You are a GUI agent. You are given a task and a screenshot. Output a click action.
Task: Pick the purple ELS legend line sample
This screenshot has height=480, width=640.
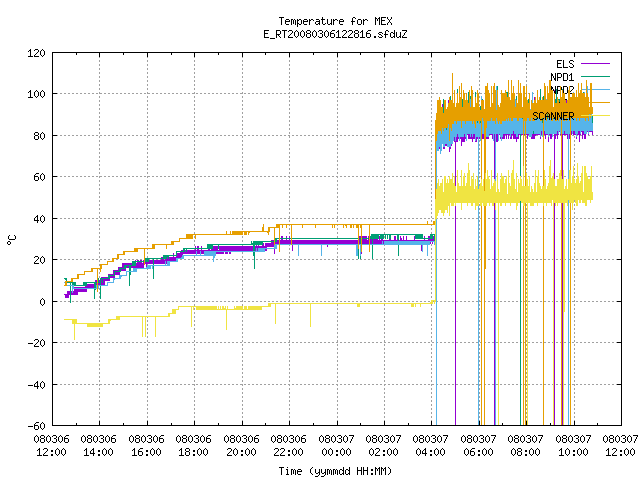click(595, 64)
